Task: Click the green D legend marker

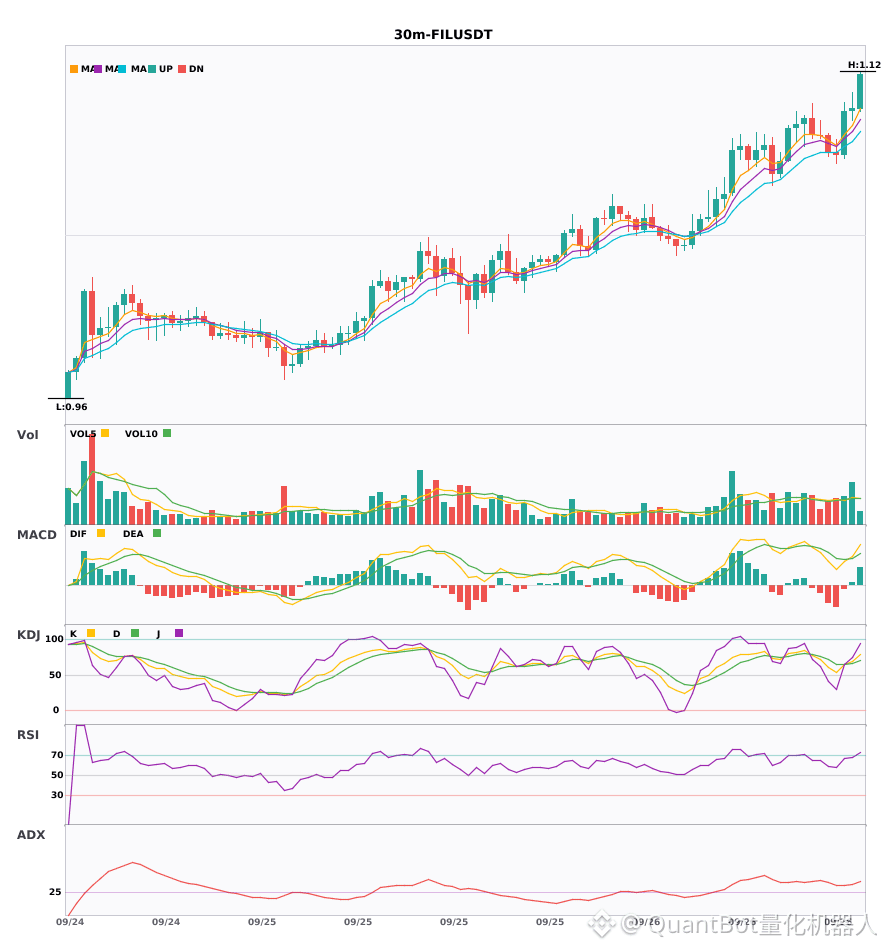Action: pyautogui.click(x=135, y=633)
